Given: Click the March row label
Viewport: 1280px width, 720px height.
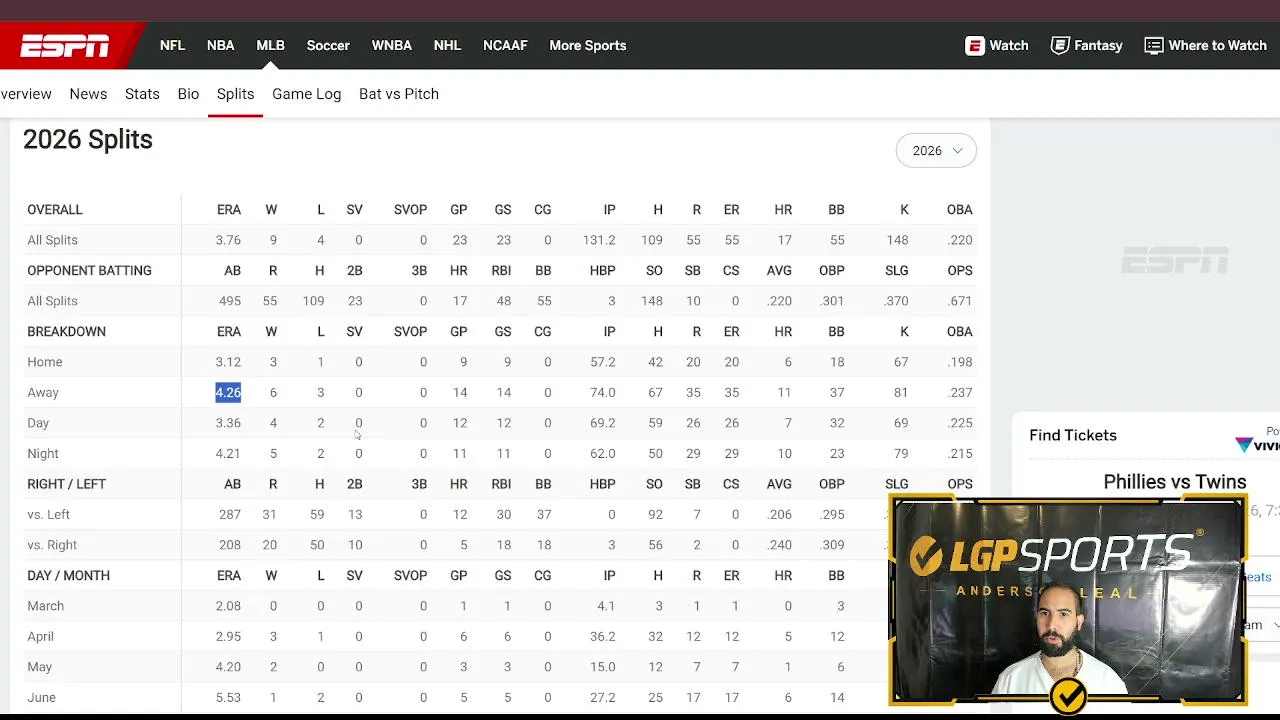Looking at the screenshot, I should click(x=45, y=606).
